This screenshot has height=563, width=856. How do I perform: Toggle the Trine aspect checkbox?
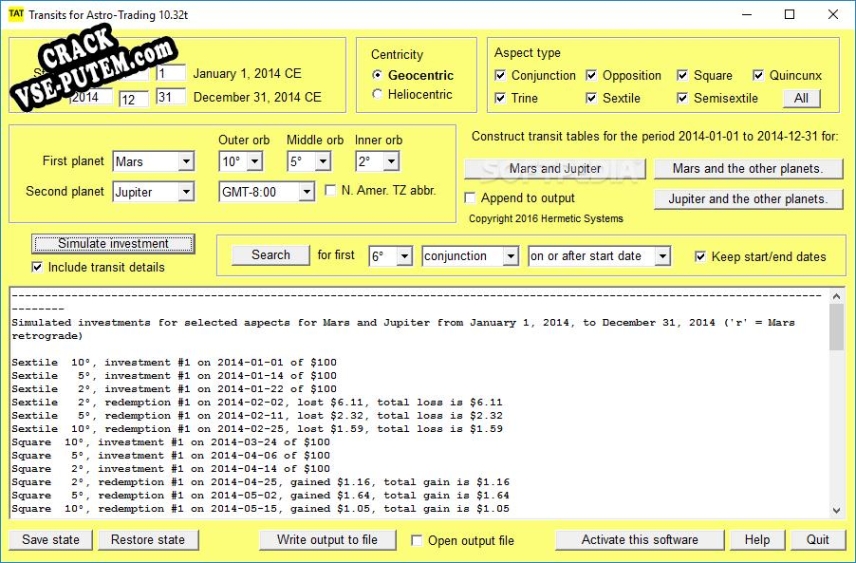(500, 98)
